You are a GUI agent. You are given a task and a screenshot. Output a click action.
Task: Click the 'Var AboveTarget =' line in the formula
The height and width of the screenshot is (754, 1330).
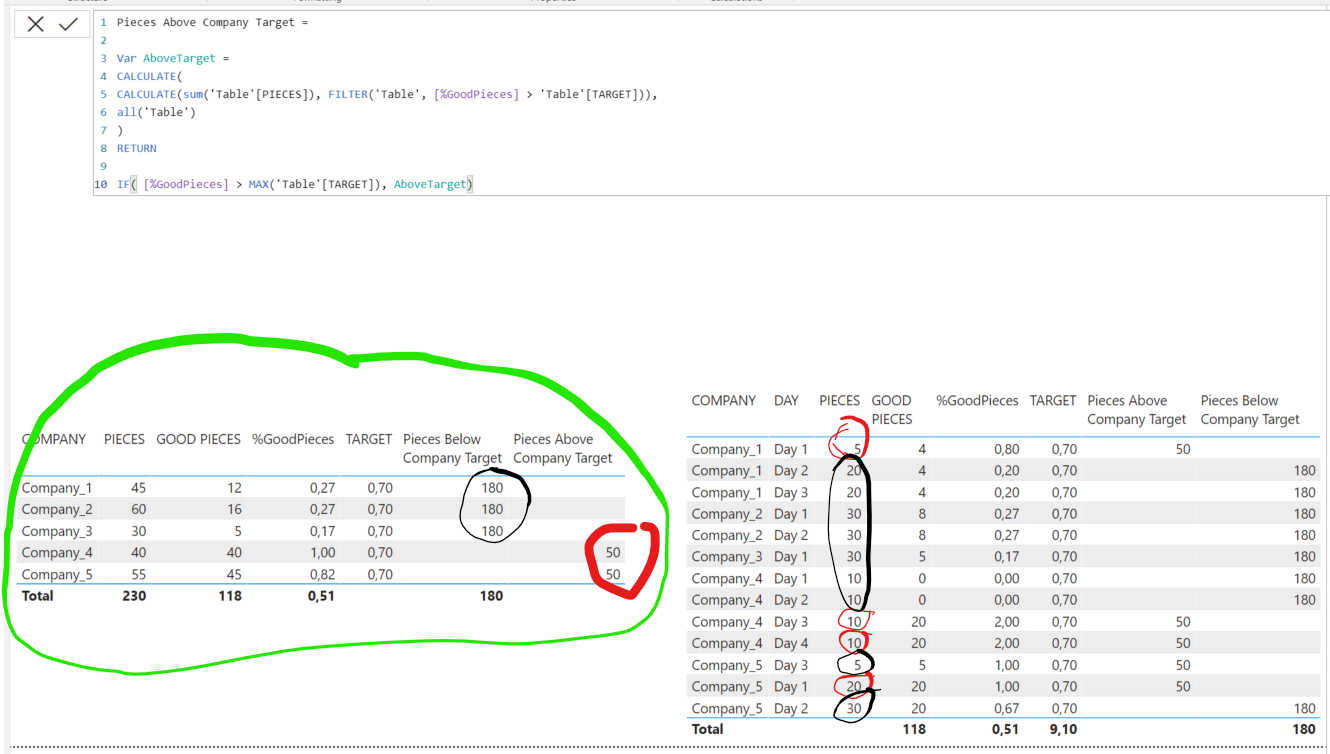tap(173, 58)
